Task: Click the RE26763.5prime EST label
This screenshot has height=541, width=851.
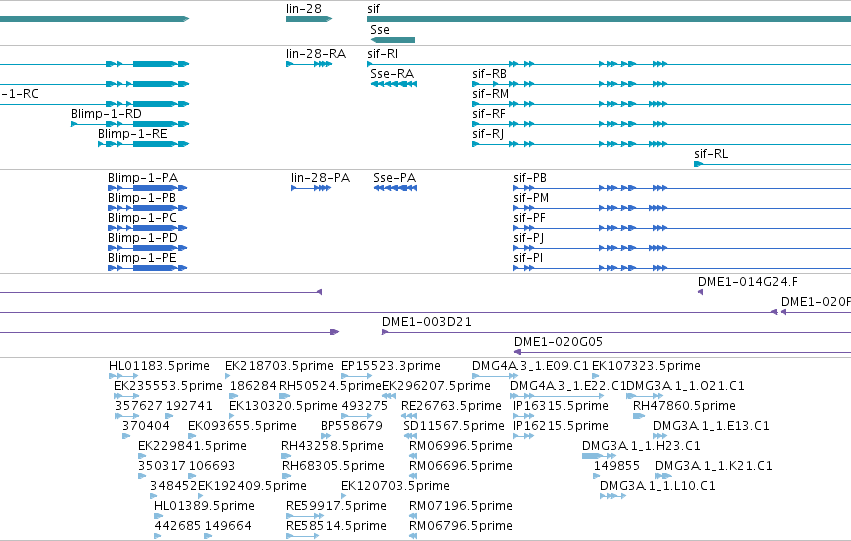Action: [452, 406]
